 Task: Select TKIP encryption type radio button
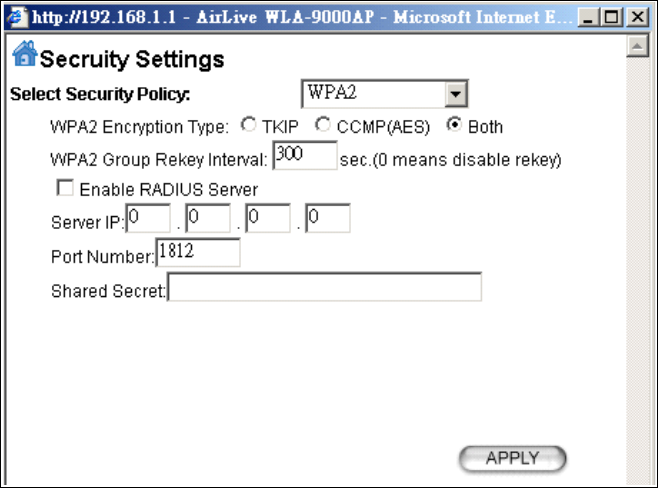tap(248, 125)
